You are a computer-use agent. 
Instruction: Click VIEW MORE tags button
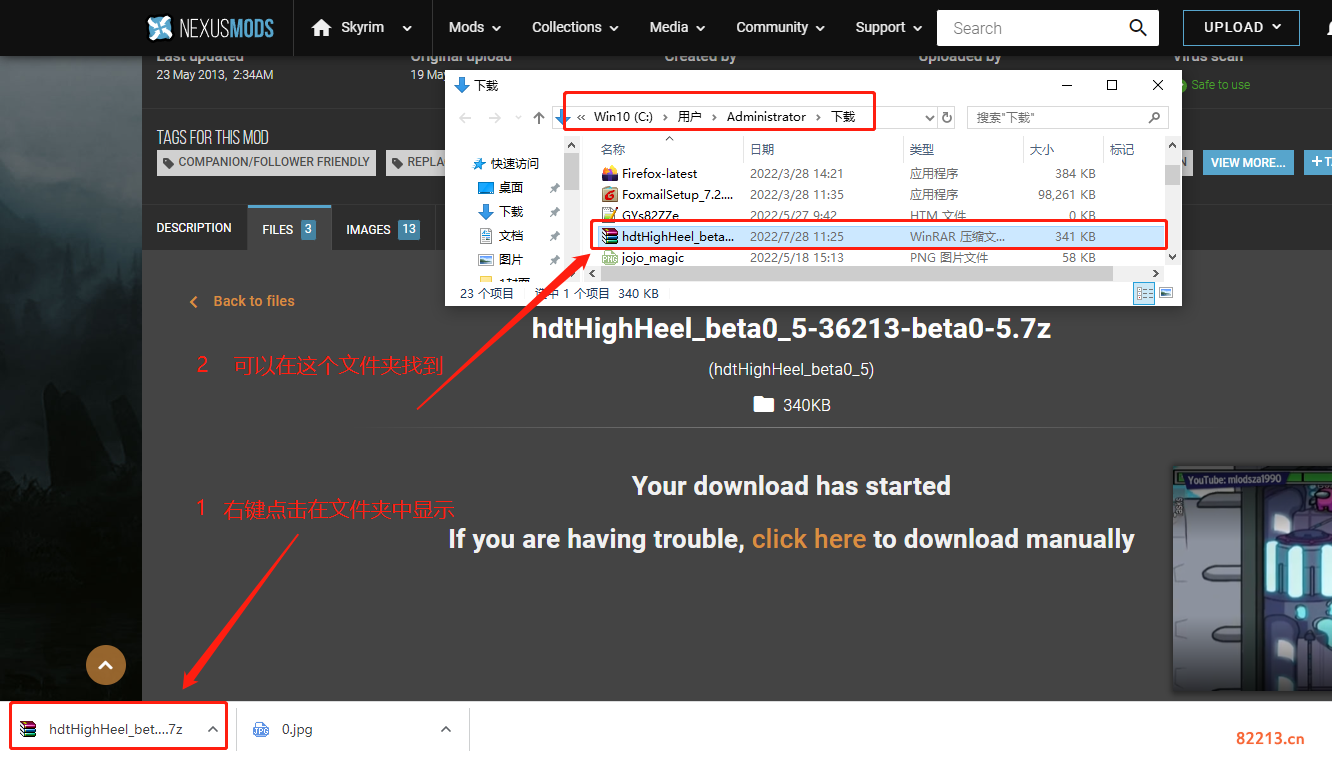1248,163
